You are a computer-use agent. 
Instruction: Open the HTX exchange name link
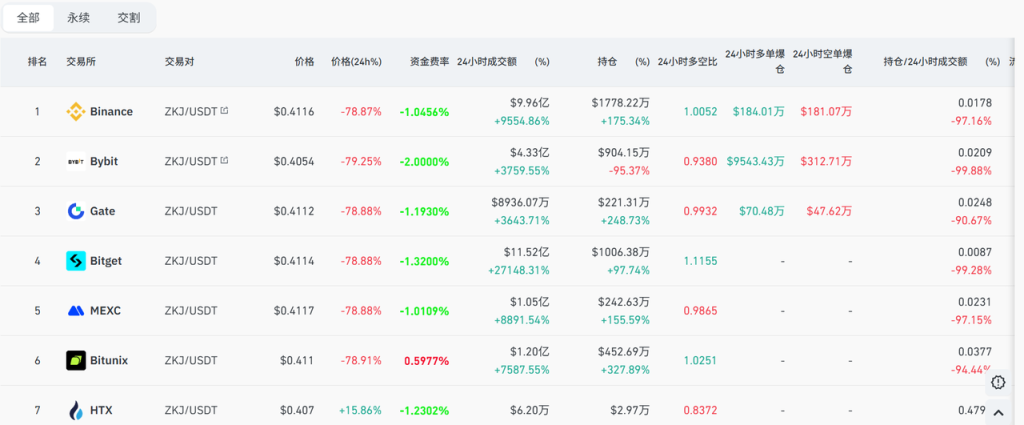[101, 410]
